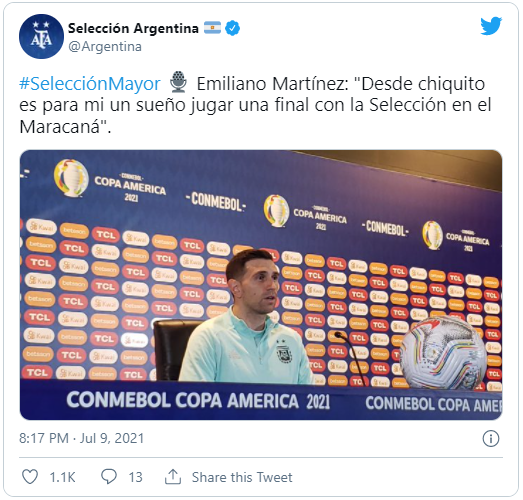
Task: Visit the @Argentina handle
Action: tap(105, 46)
